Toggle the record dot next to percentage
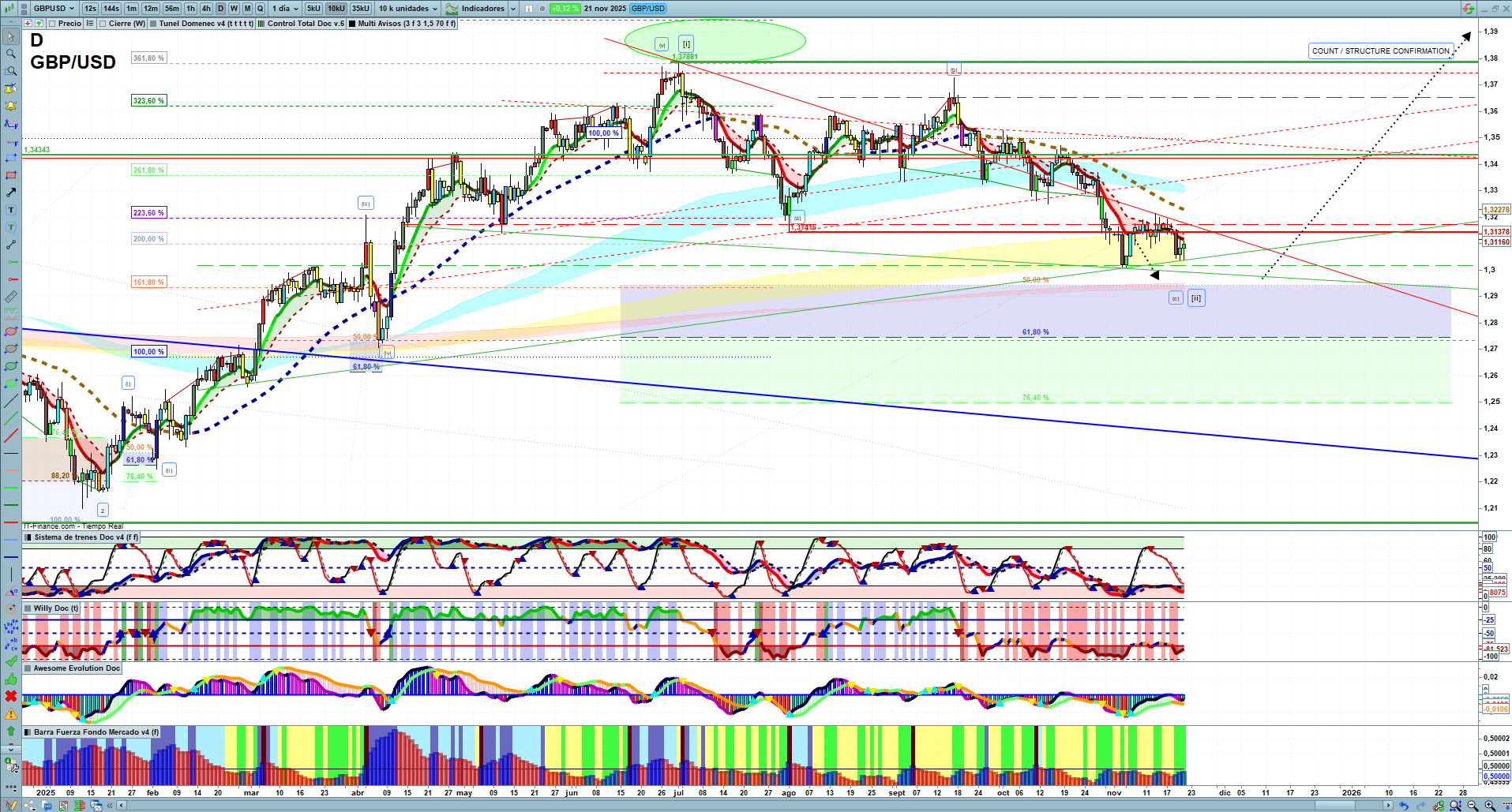Image resolution: width=1512 pixels, height=812 pixels. point(542,9)
